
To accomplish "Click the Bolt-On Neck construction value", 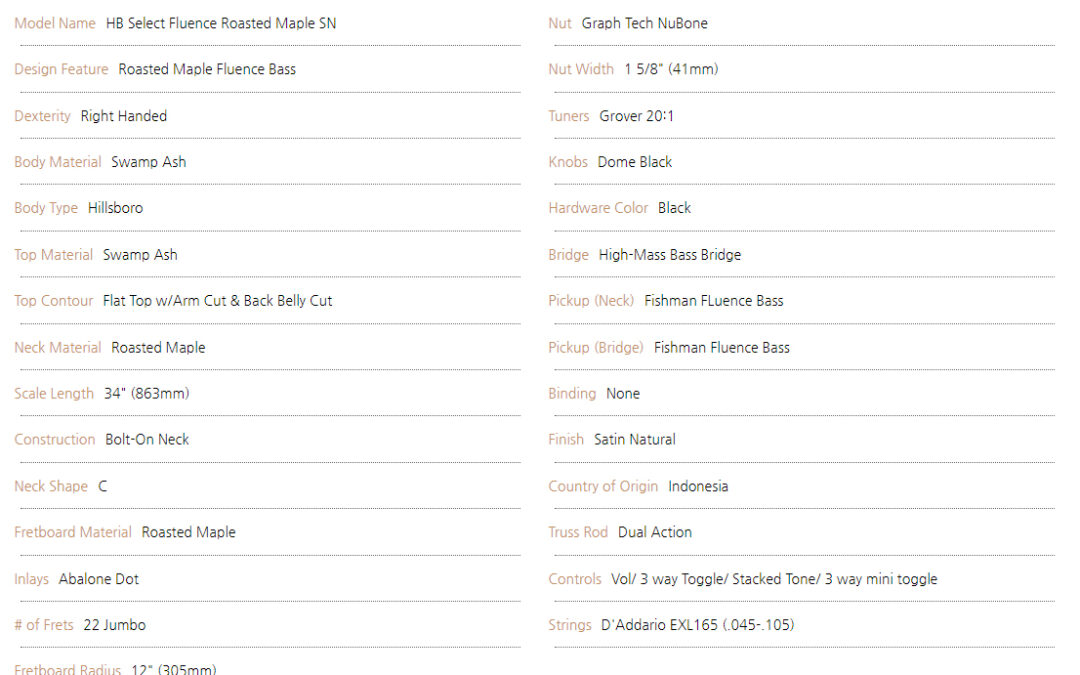I will point(147,440).
